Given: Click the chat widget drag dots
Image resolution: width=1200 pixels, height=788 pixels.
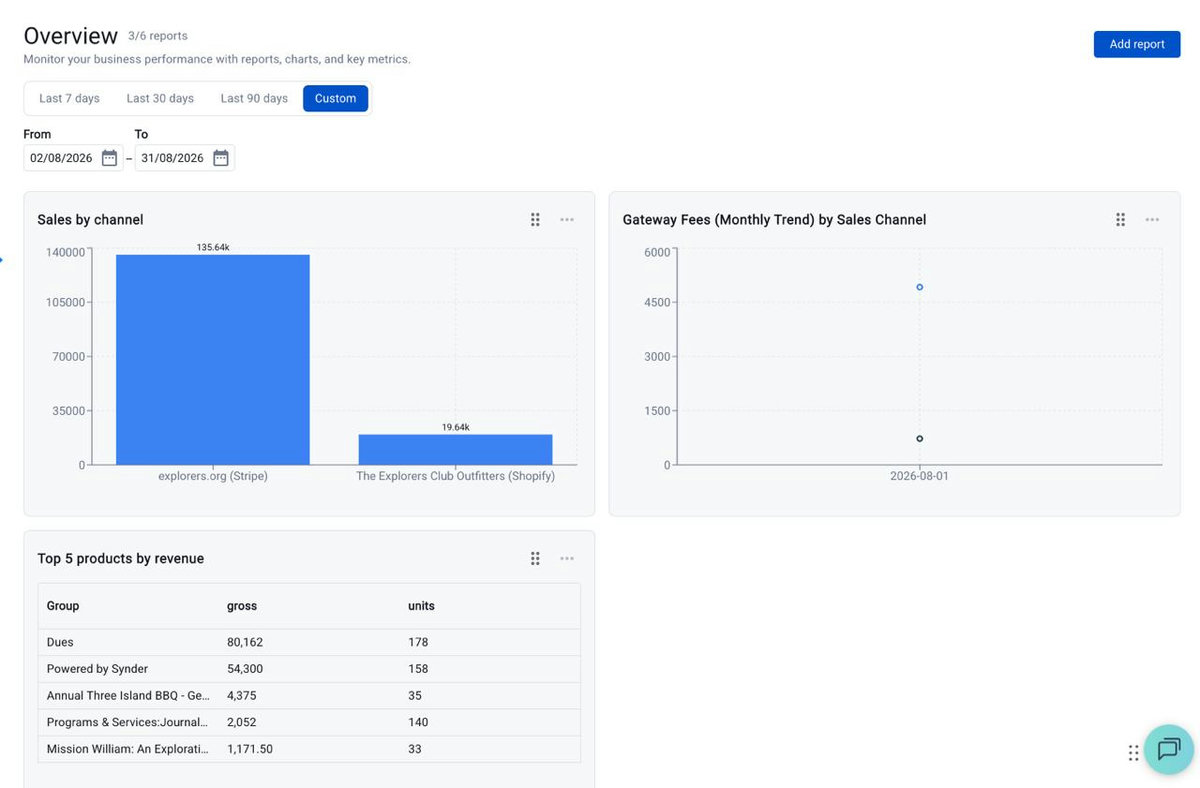Looking at the screenshot, I should tap(1133, 753).
